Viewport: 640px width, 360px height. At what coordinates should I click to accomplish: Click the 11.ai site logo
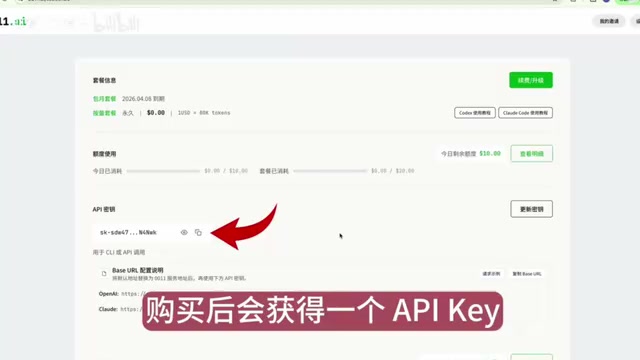[x=13, y=21]
